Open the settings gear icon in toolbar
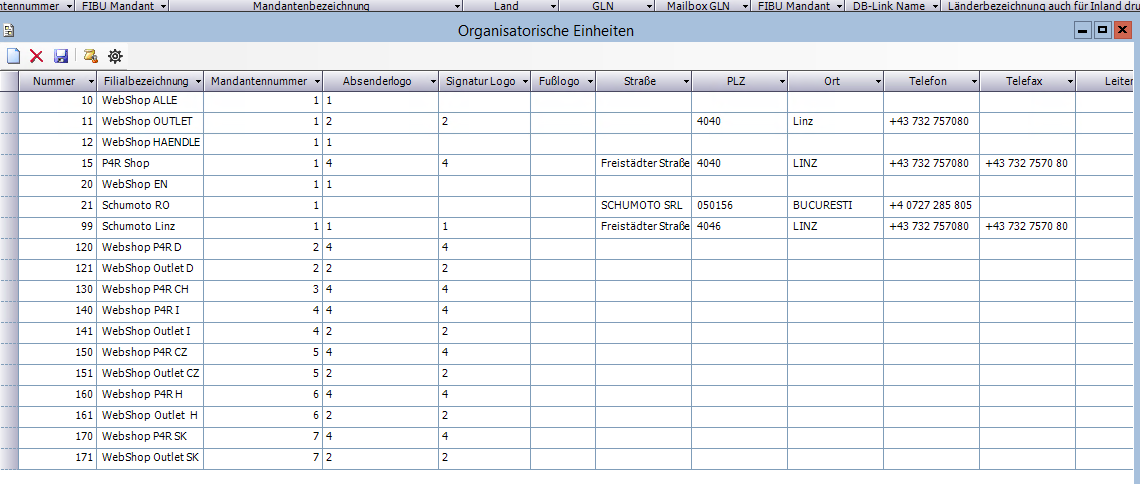 click(x=115, y=56)
